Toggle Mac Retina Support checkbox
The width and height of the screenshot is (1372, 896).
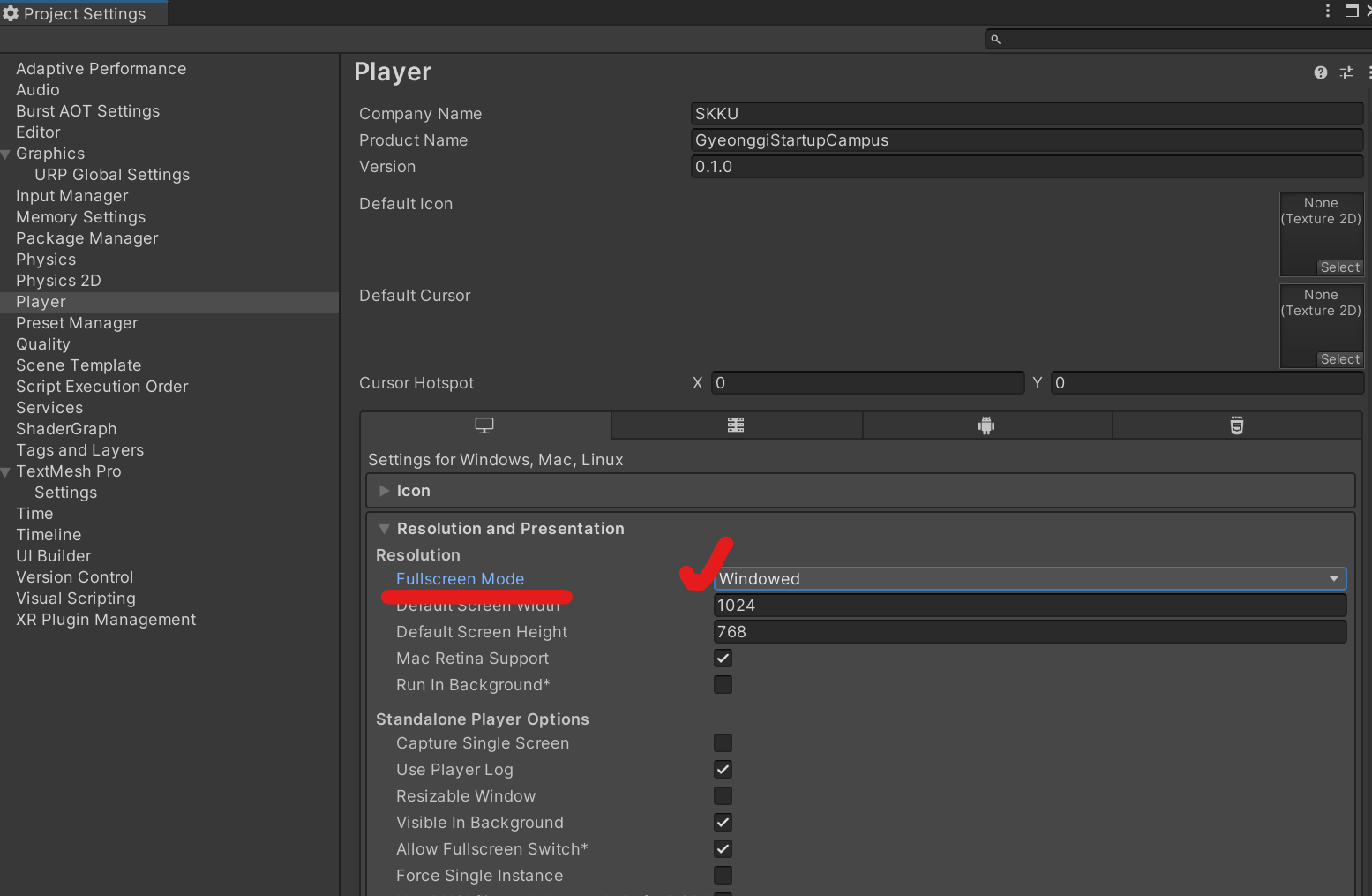[723, 658]
